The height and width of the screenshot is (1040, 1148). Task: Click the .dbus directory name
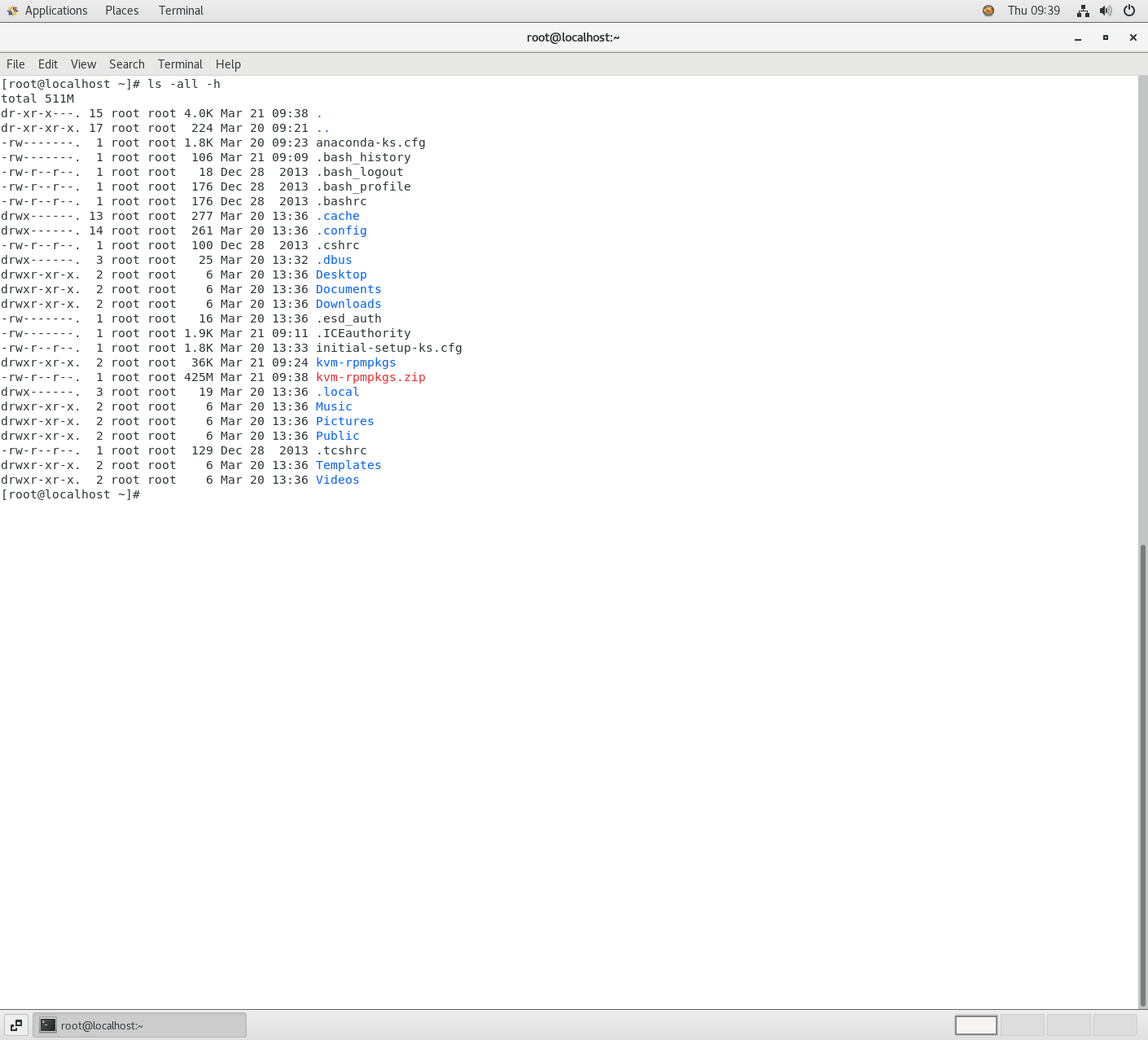[x=334, y=260]
